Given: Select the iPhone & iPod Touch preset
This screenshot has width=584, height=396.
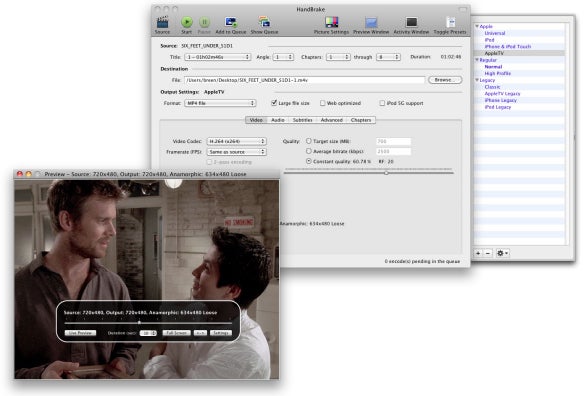Looking at the screenshot, I should click(508, 47).
